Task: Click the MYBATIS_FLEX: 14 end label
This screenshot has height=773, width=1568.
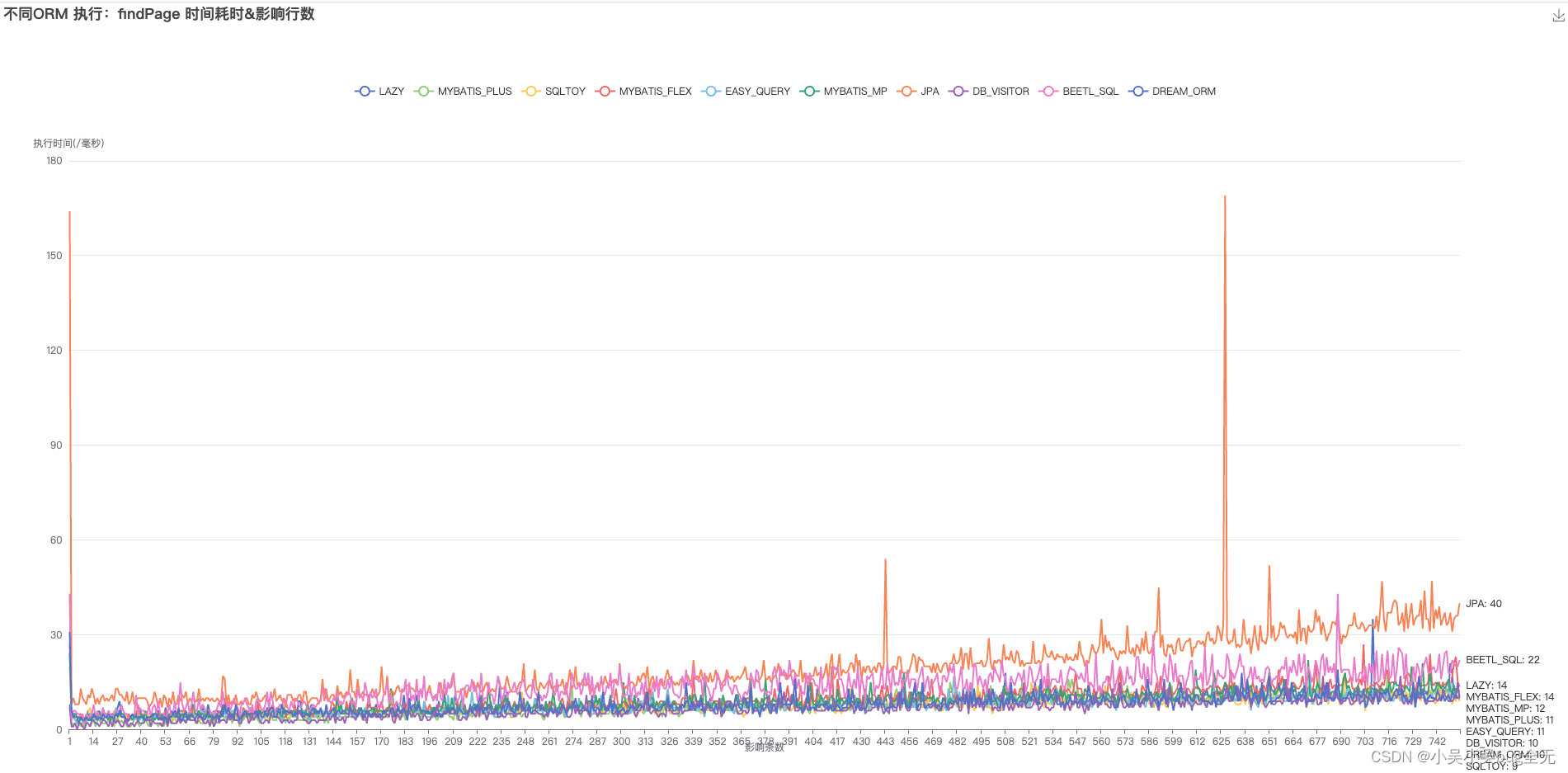Action: click(1509, 697)
